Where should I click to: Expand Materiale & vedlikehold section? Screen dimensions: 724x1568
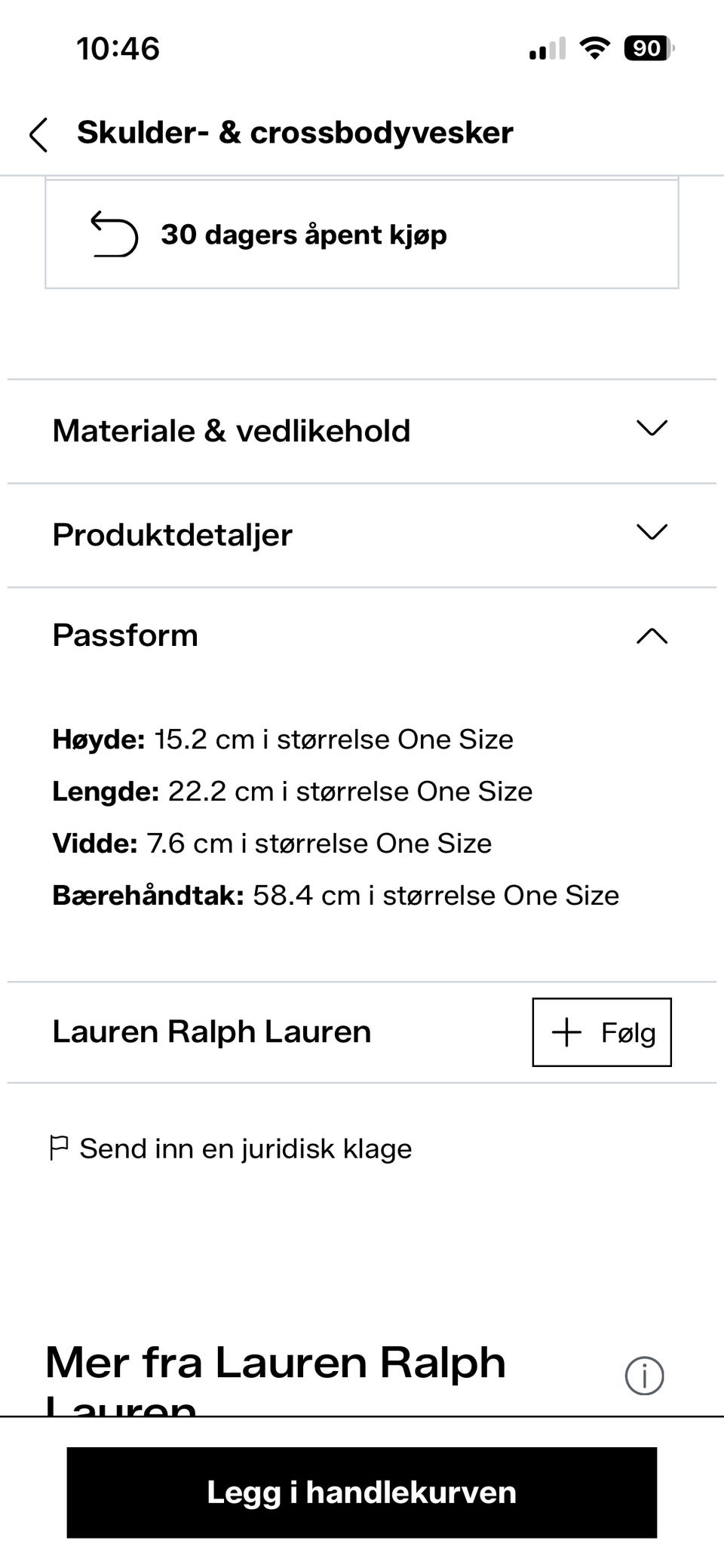click(x=652, y=429)
